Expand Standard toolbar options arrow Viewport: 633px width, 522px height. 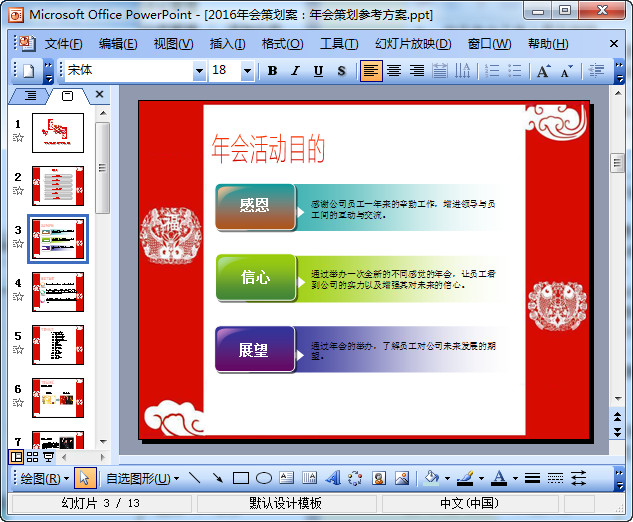[x=48, y=71]
